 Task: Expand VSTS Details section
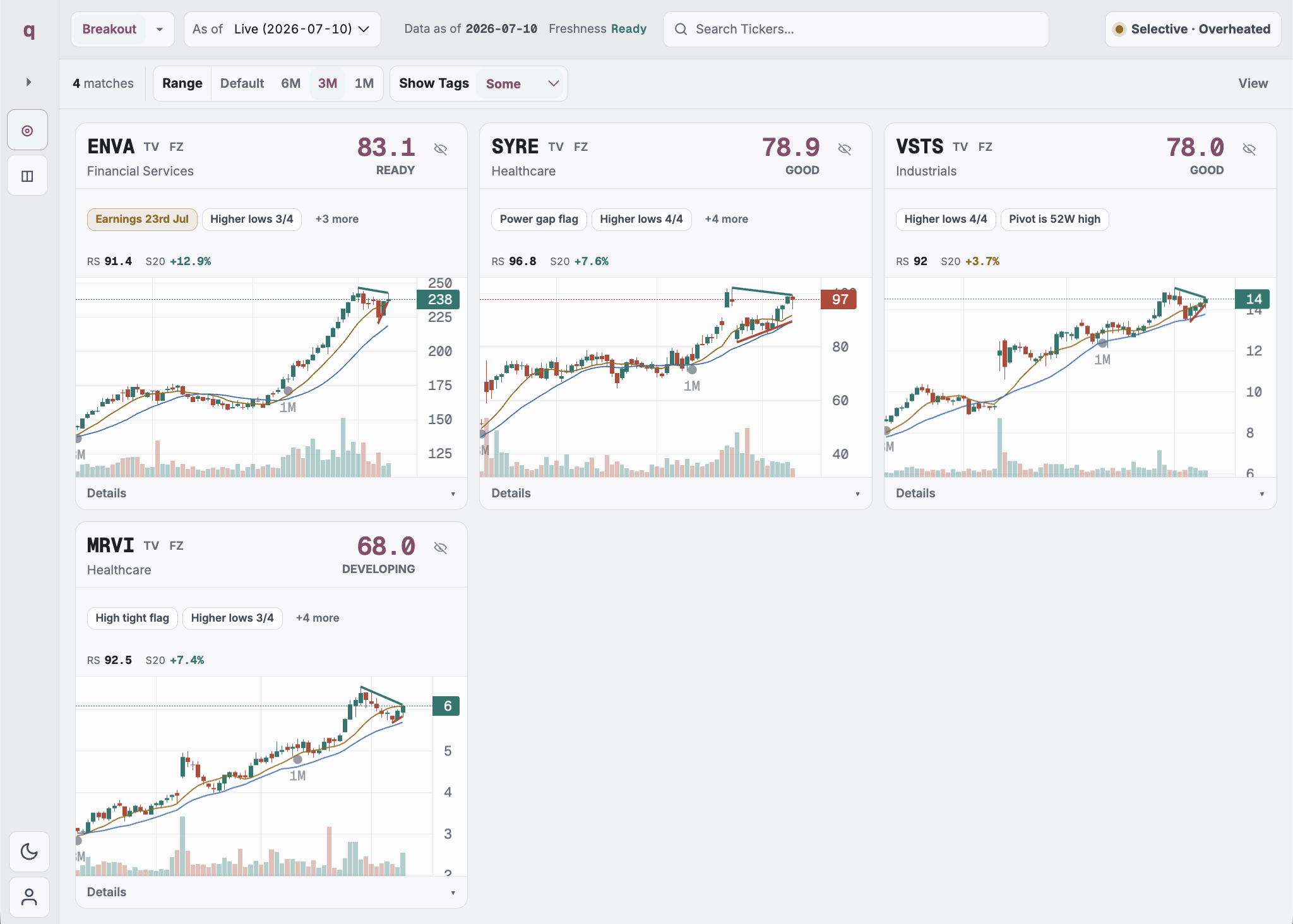[x=1080, y=494]
